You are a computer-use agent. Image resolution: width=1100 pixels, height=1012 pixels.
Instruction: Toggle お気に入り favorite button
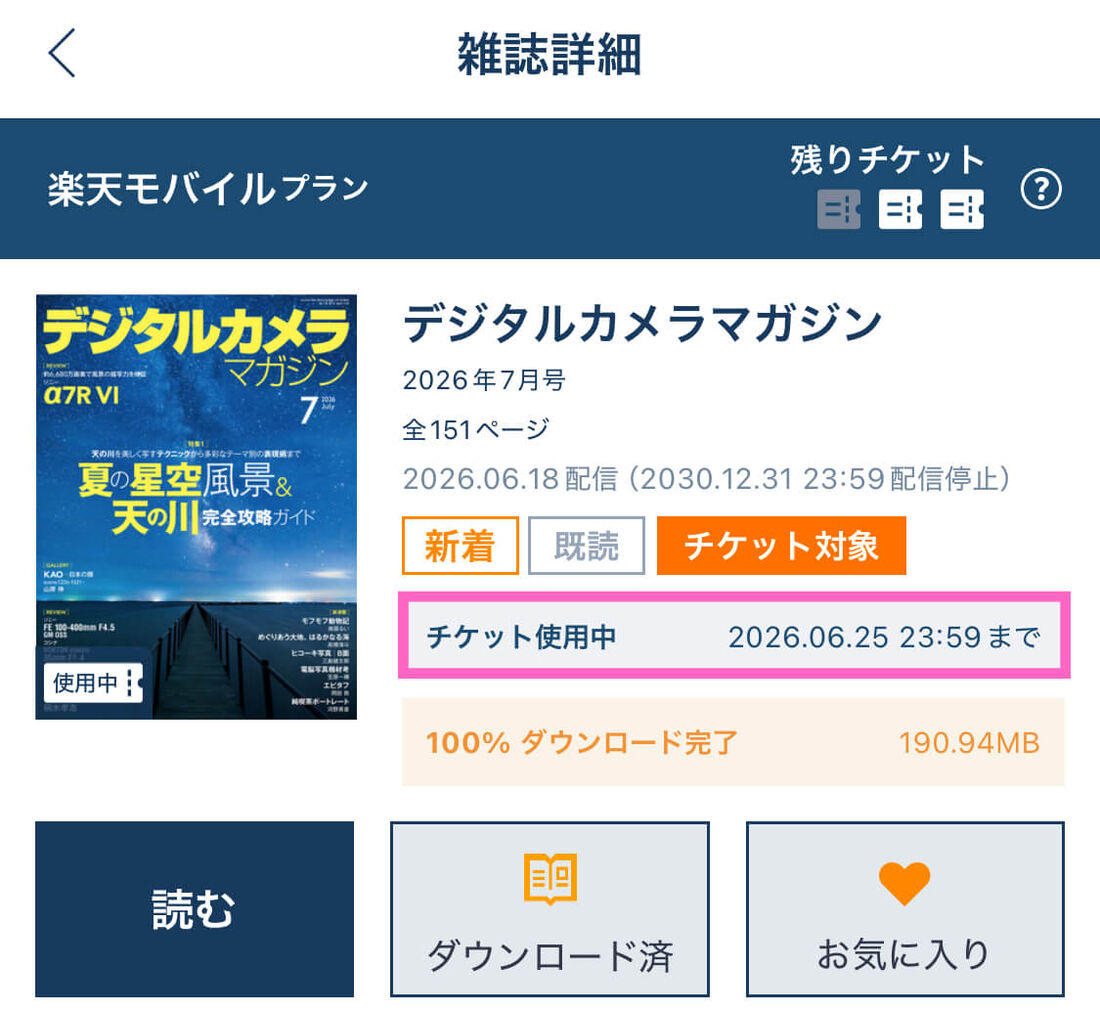pos(905,909)
